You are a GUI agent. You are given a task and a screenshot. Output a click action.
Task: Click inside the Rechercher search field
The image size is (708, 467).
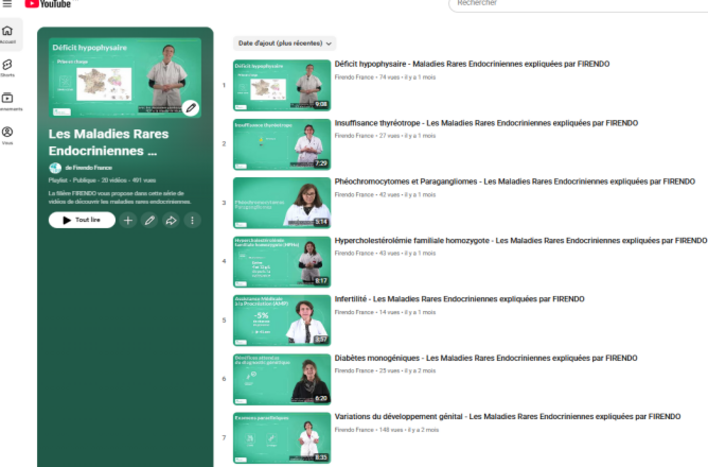570,4
